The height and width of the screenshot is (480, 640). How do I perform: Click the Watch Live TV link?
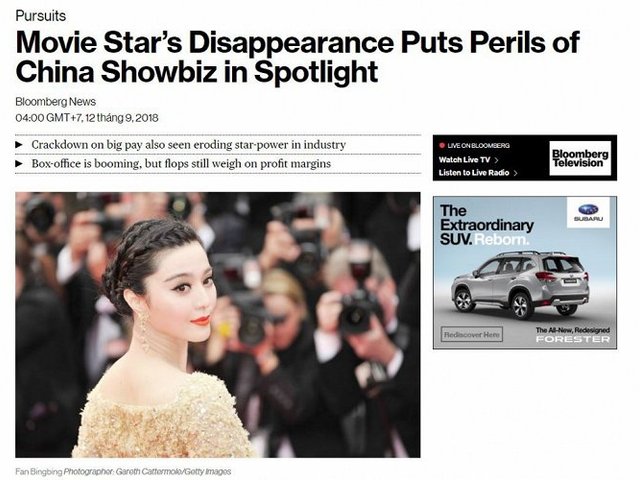click(464, 160)
